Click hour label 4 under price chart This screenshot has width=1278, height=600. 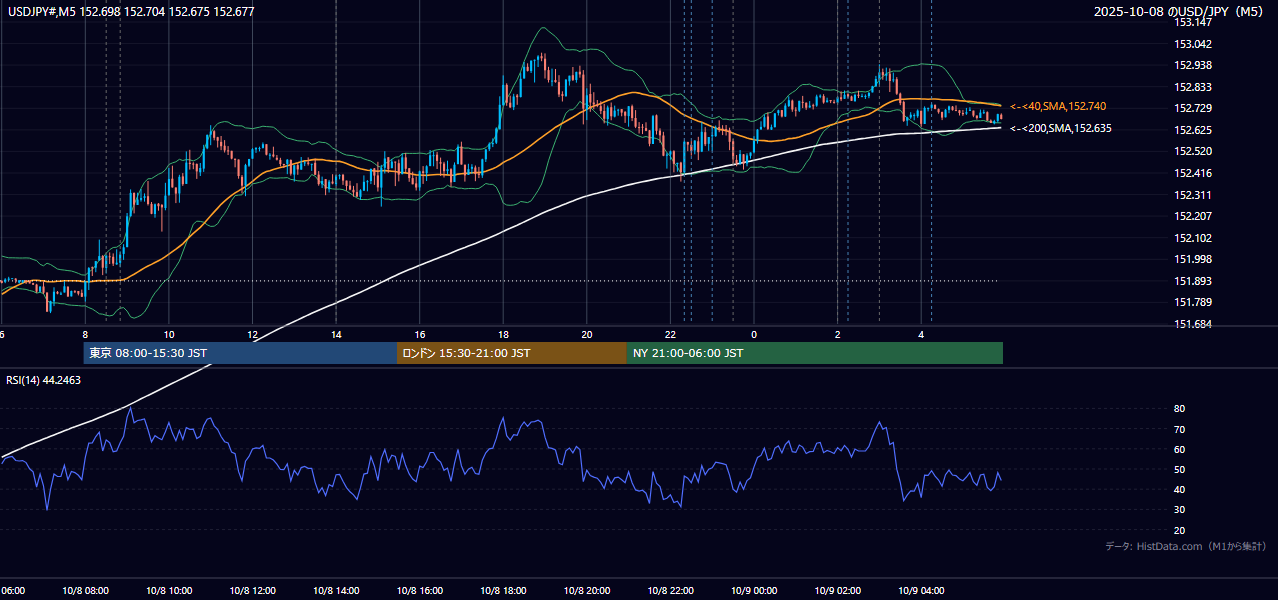(921, 334)
